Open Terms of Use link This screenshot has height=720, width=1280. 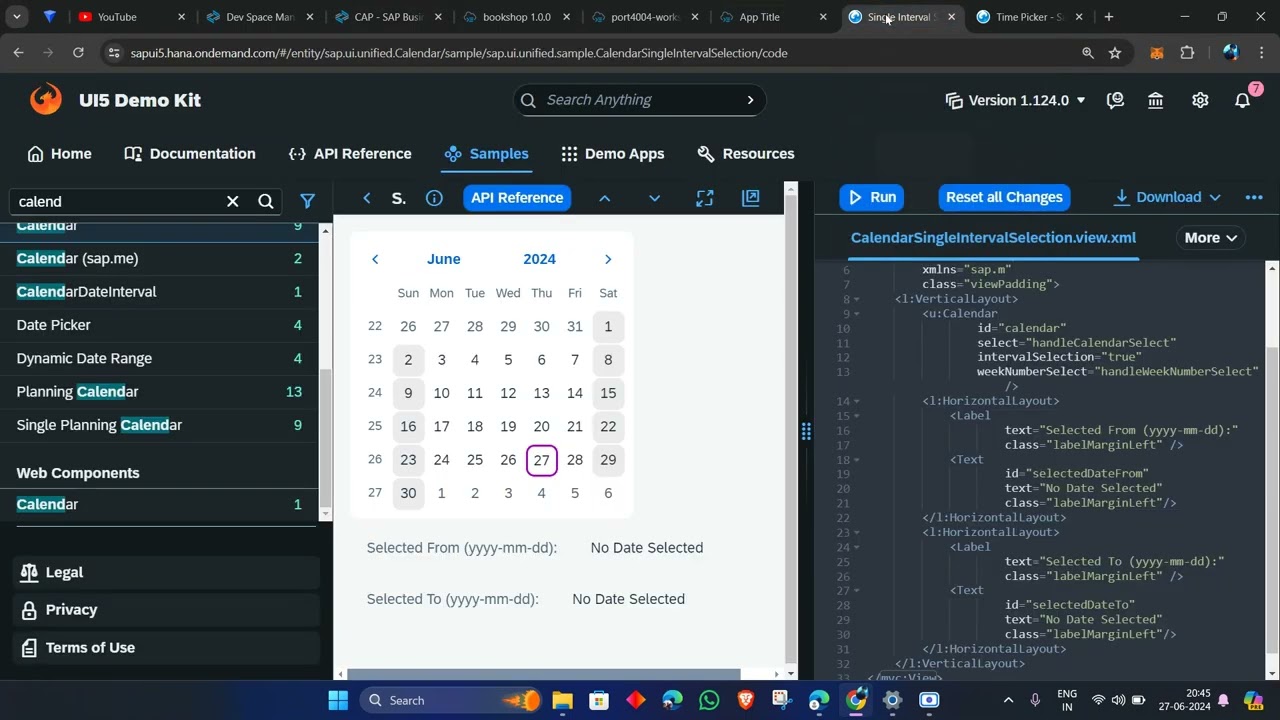165,648
